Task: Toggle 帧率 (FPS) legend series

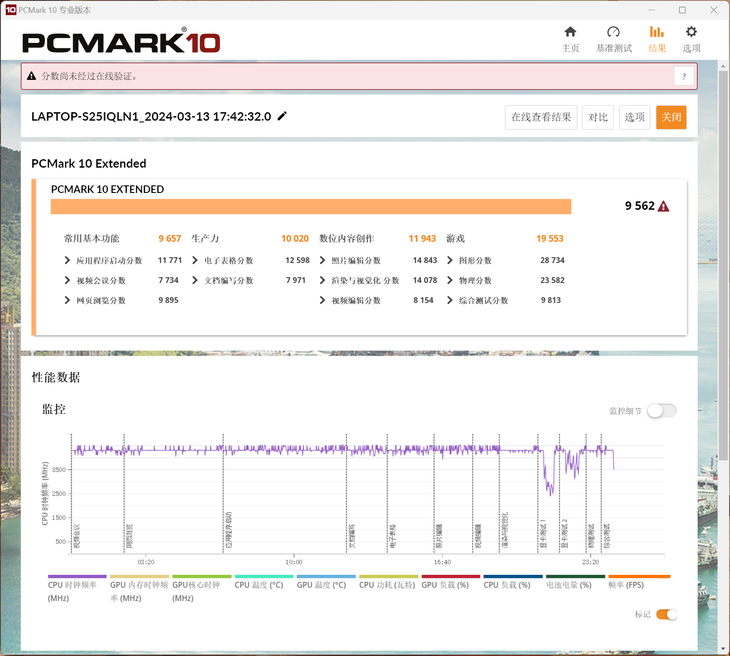Action: pos(639,583)
